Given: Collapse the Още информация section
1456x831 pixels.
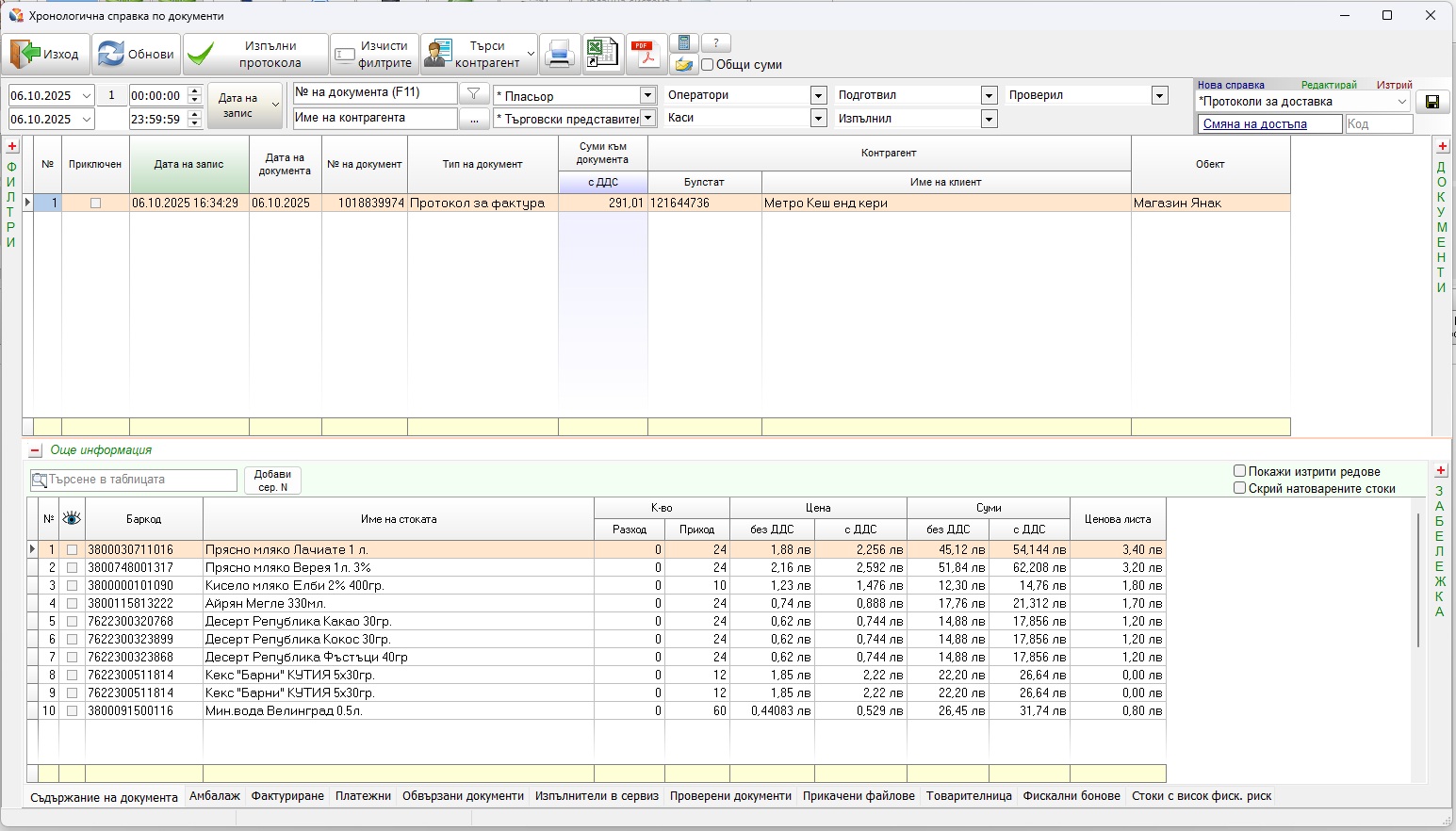Looking at the screenshot, I should point(35,451).
